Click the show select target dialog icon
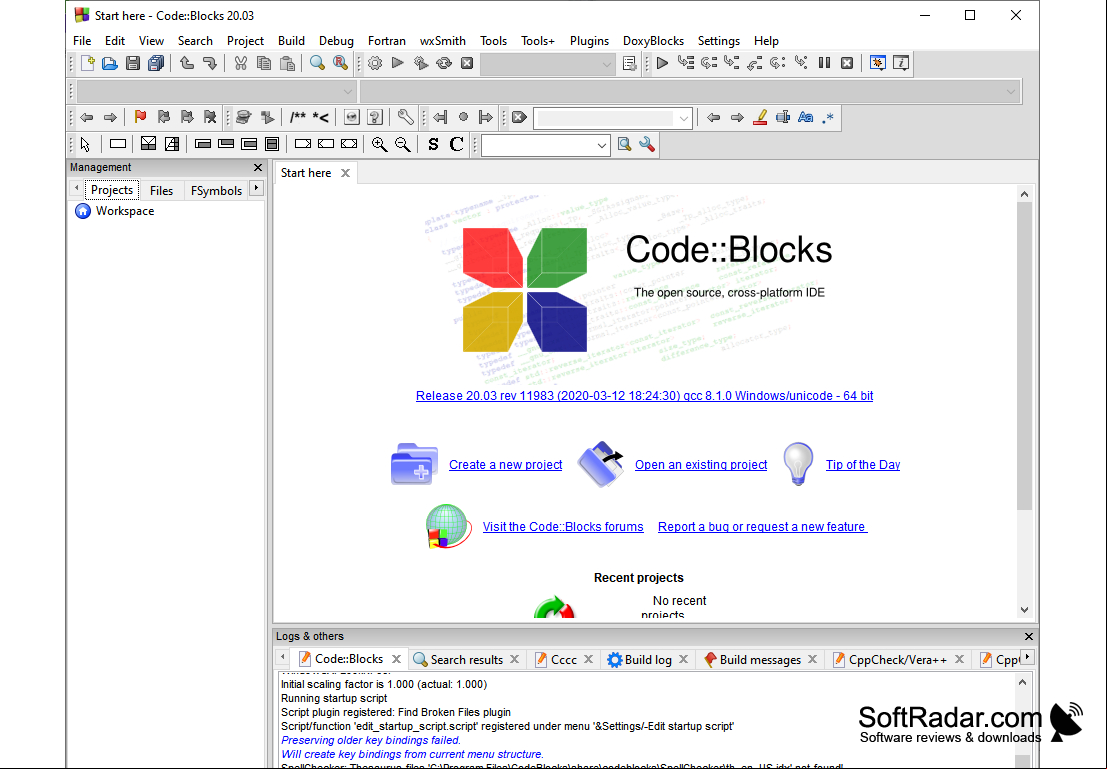This screenshot has height=769, width=1107. [629, 64]
